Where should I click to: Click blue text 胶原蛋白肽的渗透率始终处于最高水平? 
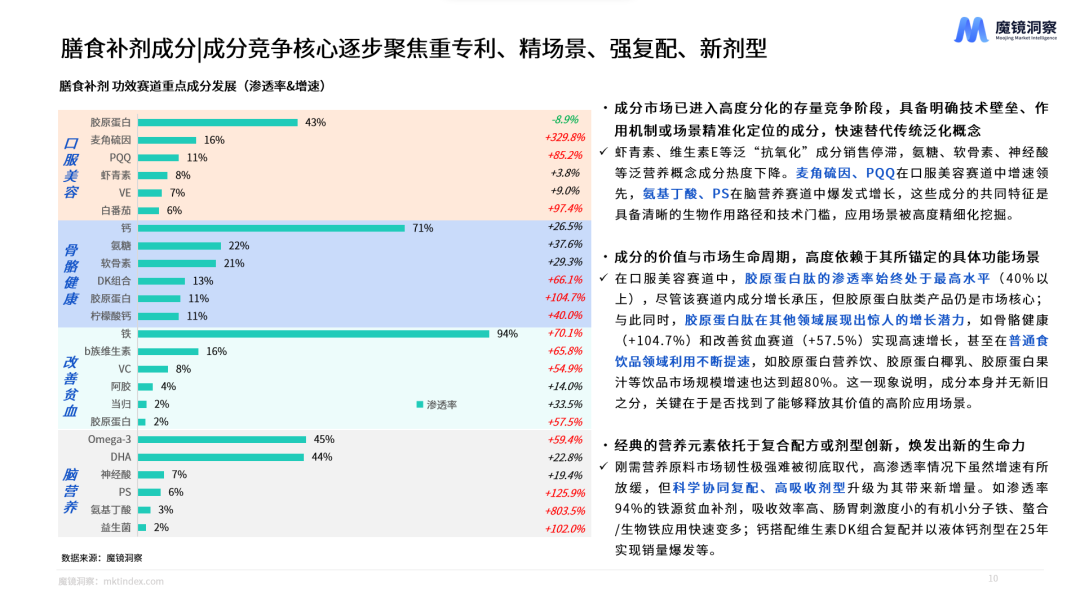(x=867, y=278)
